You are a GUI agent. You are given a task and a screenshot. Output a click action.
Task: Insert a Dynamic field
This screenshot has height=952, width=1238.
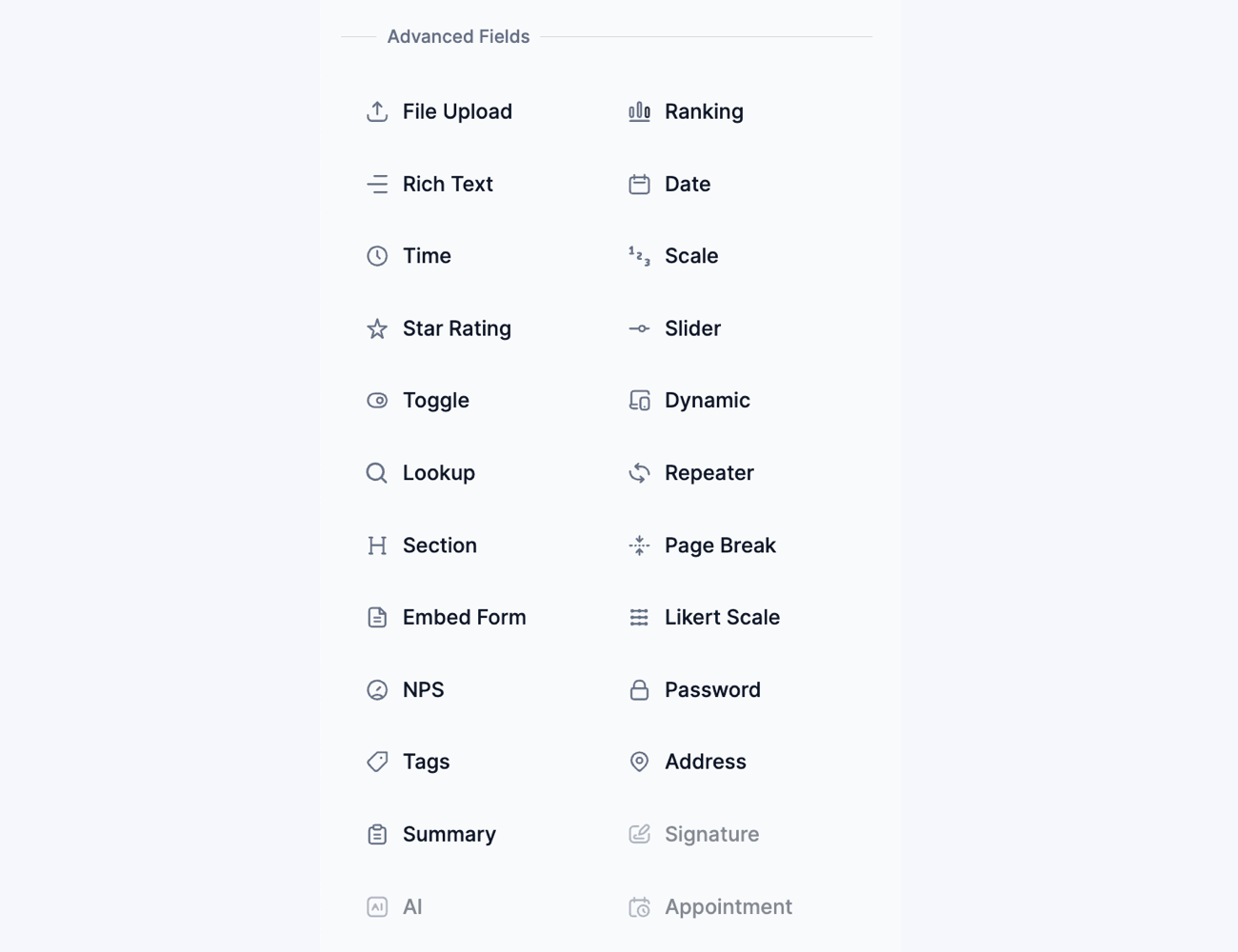(707, 401)
